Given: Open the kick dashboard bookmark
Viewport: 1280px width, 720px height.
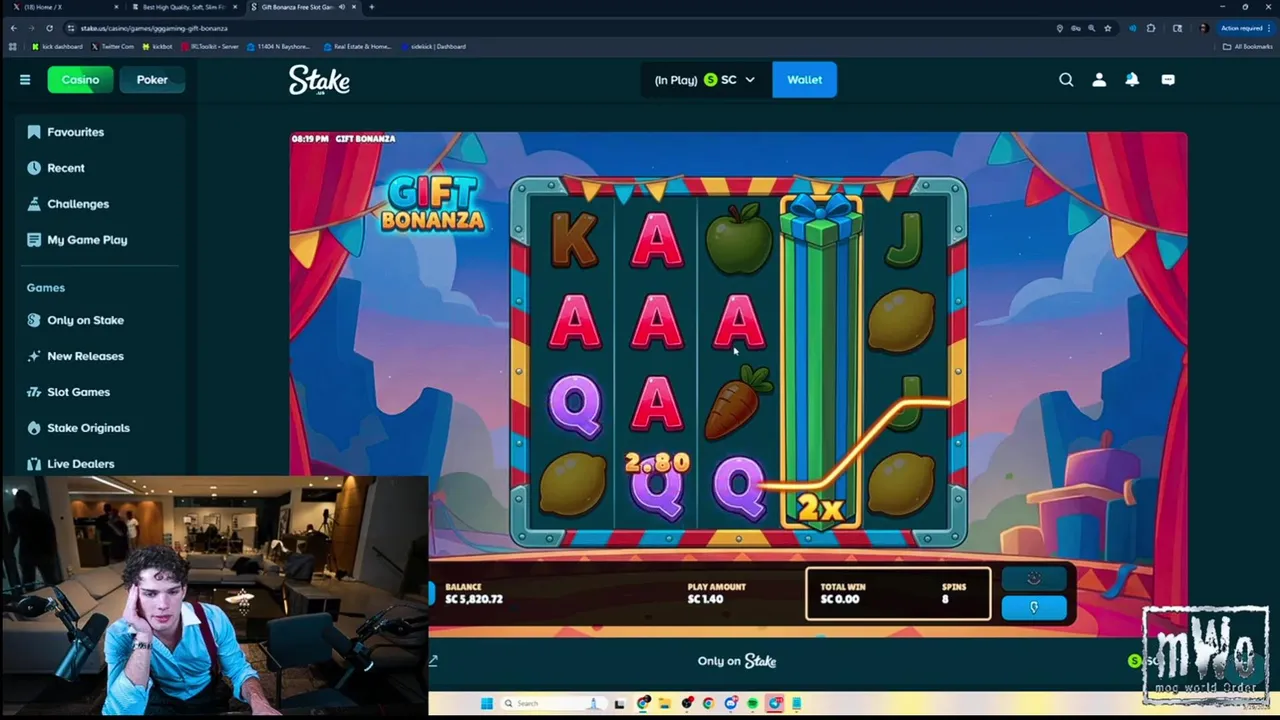Looking at the screenshot, I should 58,46.
